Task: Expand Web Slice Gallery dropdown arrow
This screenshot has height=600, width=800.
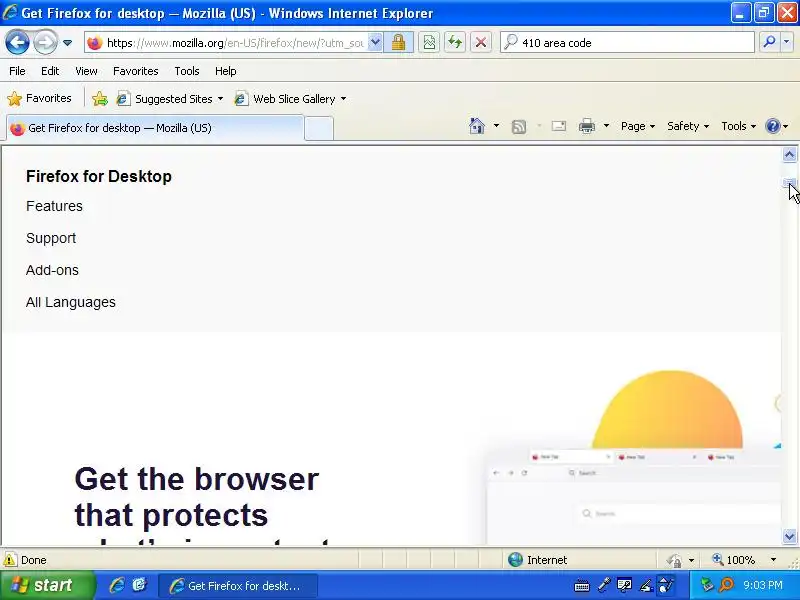Action: click(343, 98)
